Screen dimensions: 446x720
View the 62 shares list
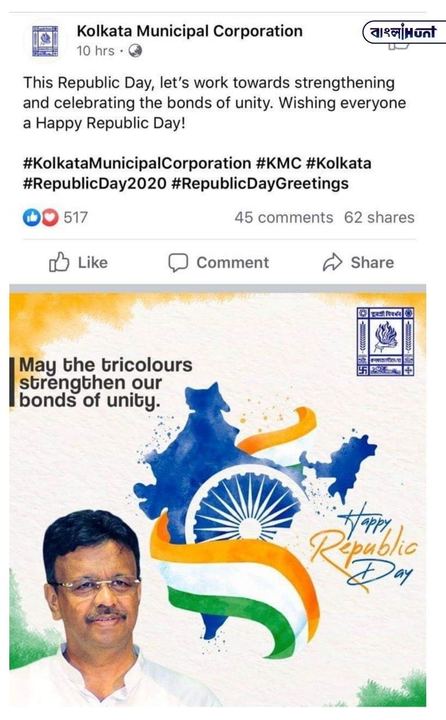tap(379, 218)
